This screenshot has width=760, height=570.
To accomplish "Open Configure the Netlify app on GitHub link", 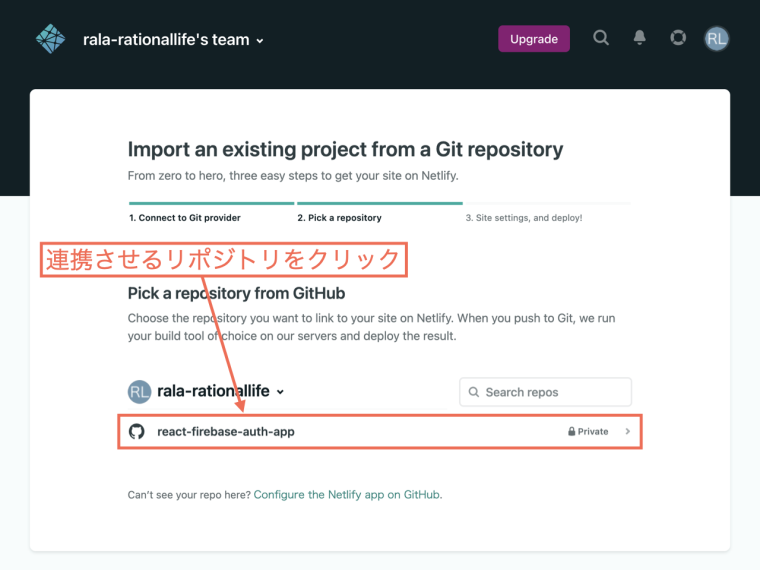I will pyautogui.click(x=347, y=494).
